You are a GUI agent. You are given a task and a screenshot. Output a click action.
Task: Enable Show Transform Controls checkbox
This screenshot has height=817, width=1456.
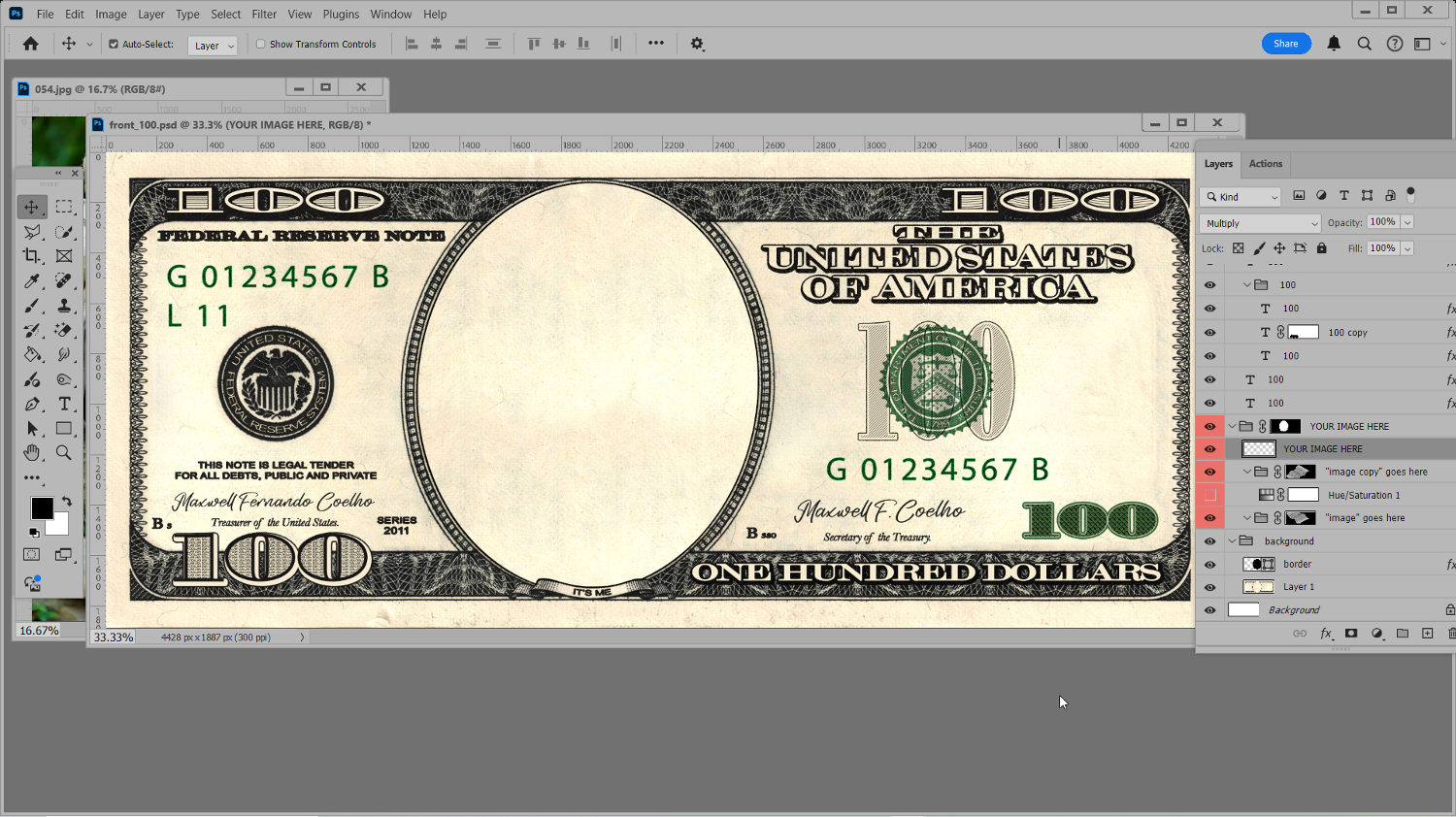click(260, 45)
